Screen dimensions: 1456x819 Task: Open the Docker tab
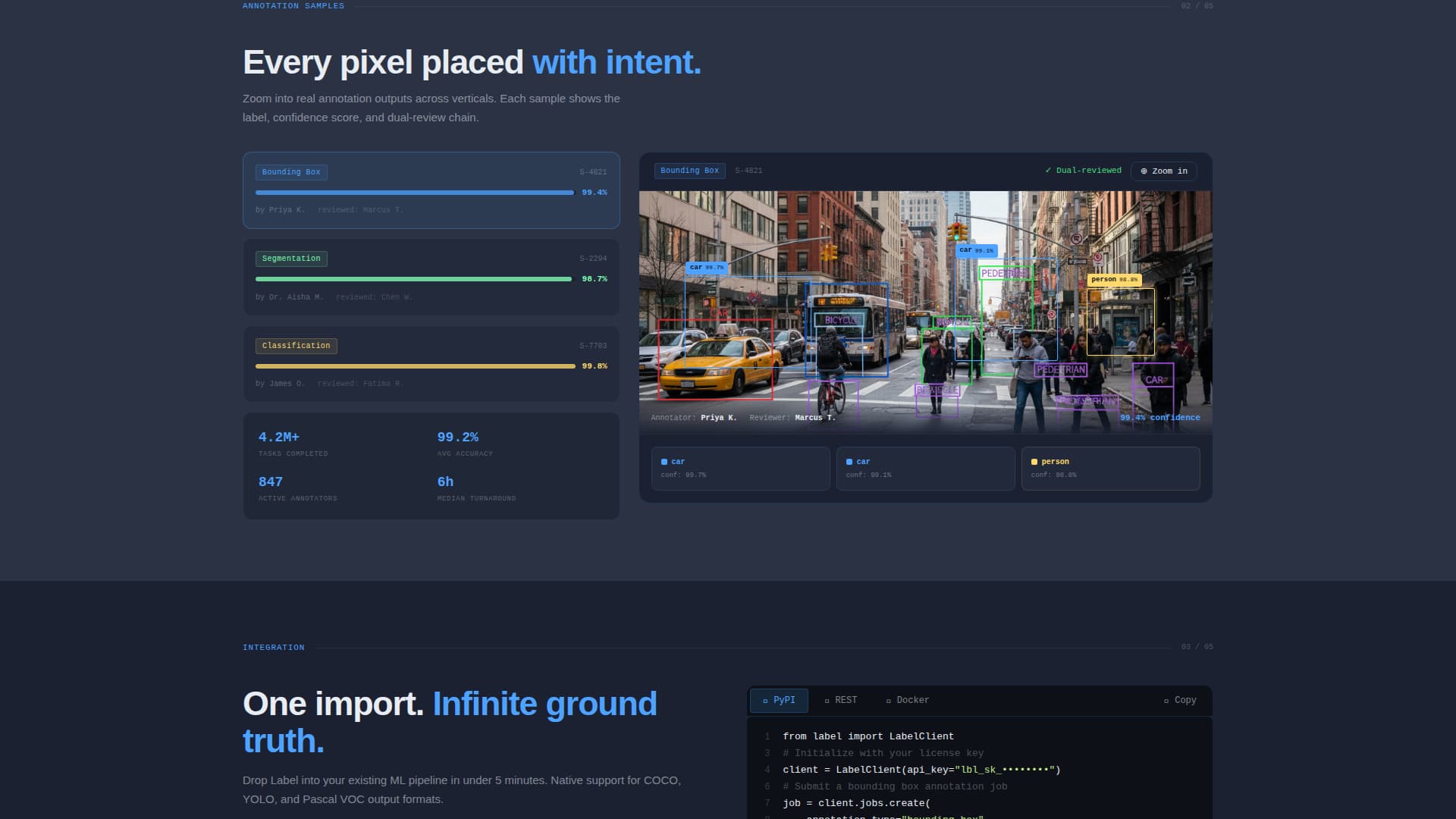907,700
